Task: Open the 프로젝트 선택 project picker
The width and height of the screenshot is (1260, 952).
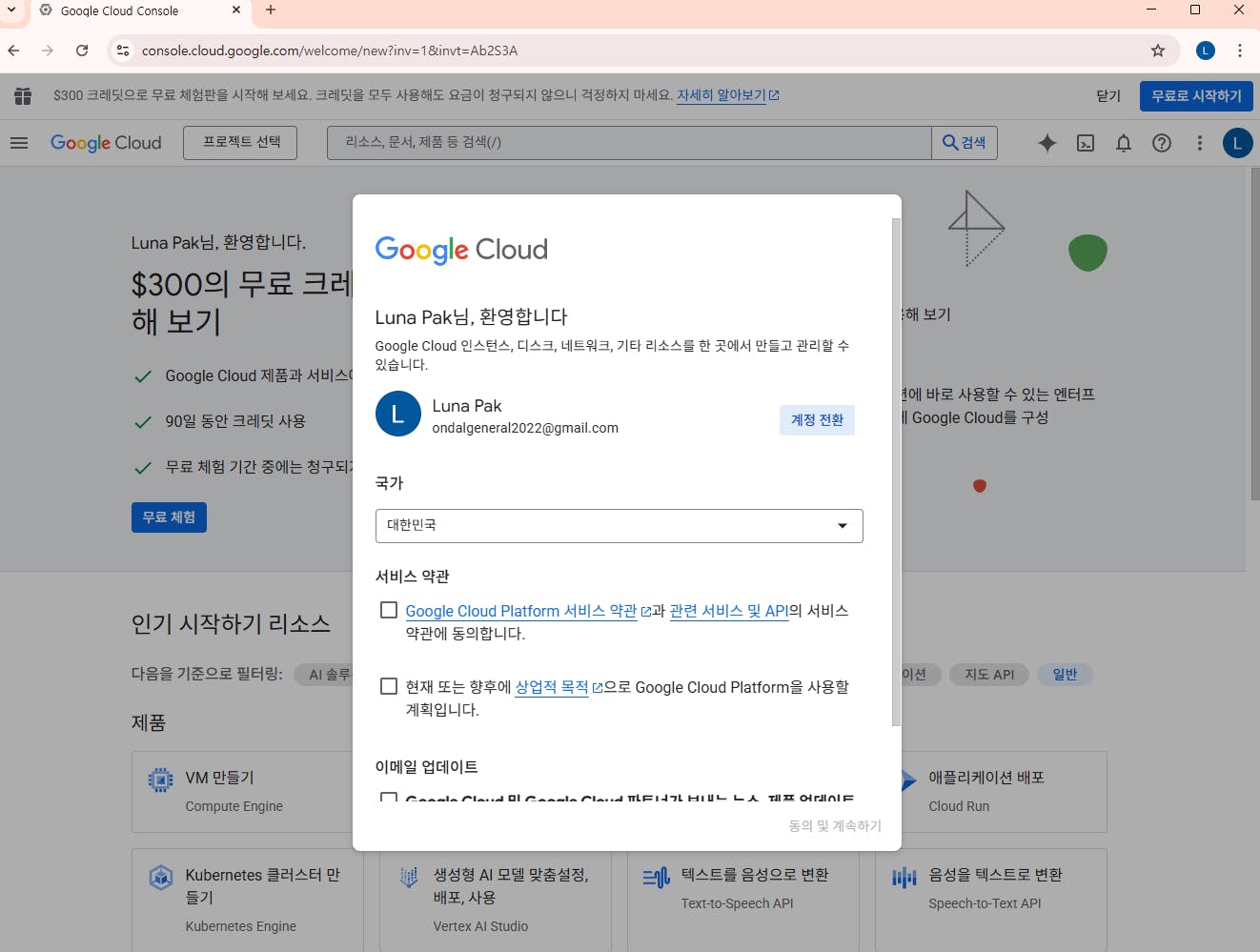Action: 240,143
